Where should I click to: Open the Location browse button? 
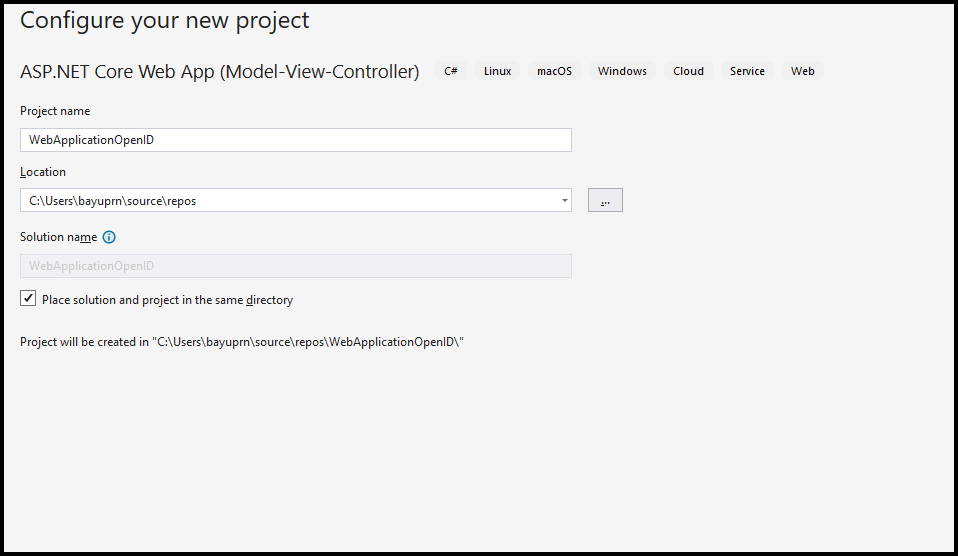(x=605, y=200)
